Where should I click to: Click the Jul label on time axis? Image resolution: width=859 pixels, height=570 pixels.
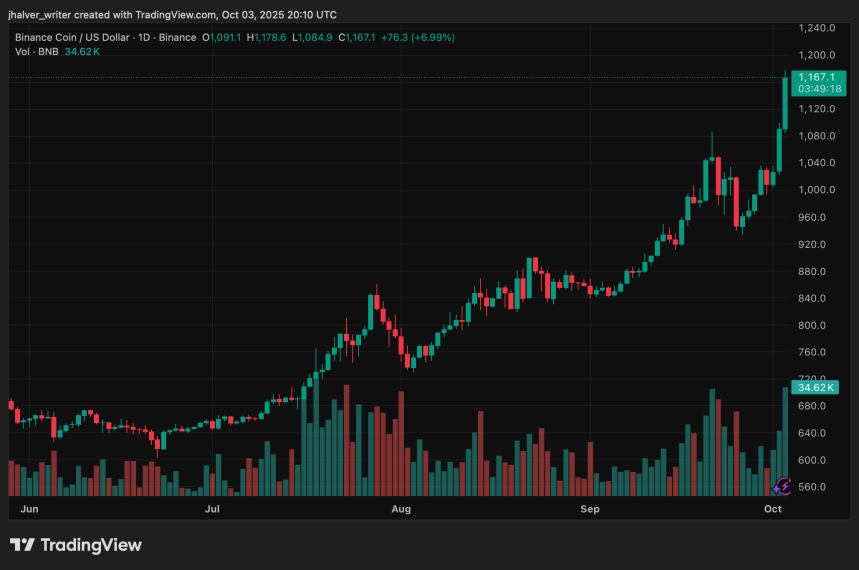click(x=212, y=509)
